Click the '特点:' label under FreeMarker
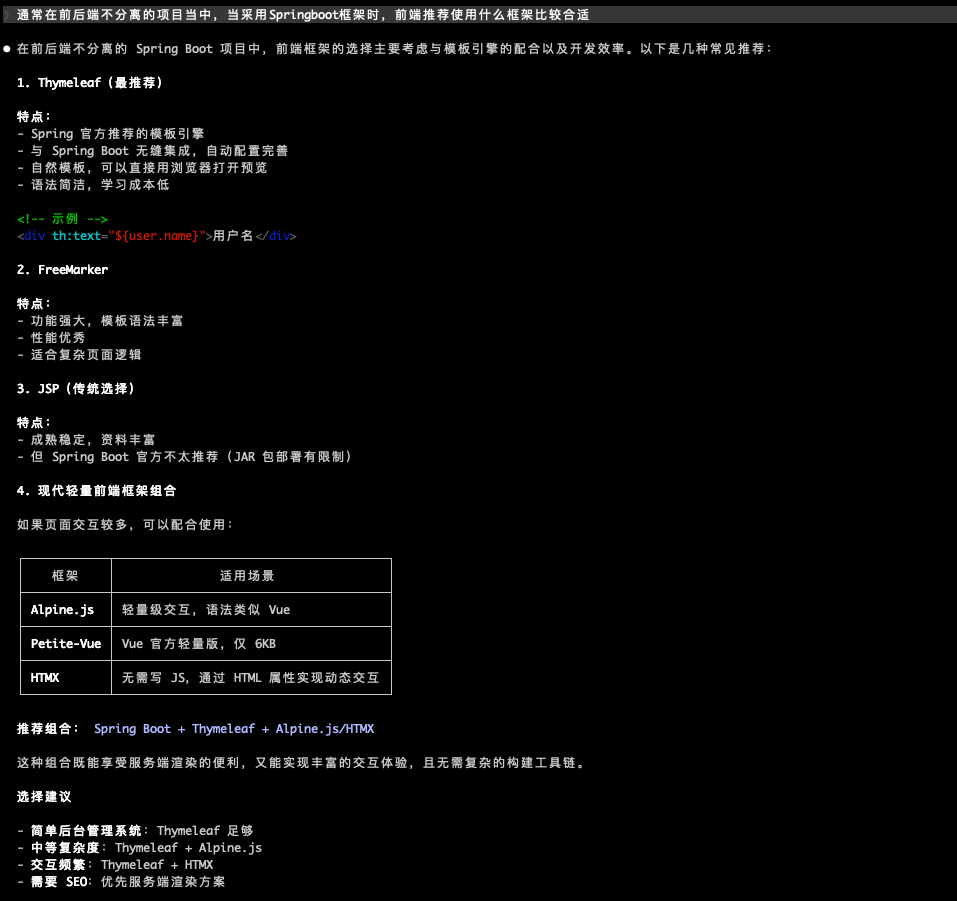The height and width of the screenshot is (901, 957). 34,303
